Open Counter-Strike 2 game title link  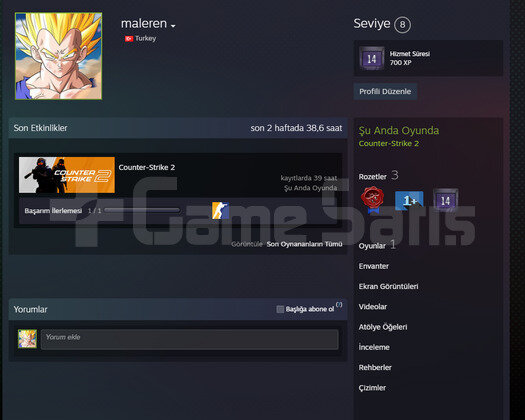point(147,167)
